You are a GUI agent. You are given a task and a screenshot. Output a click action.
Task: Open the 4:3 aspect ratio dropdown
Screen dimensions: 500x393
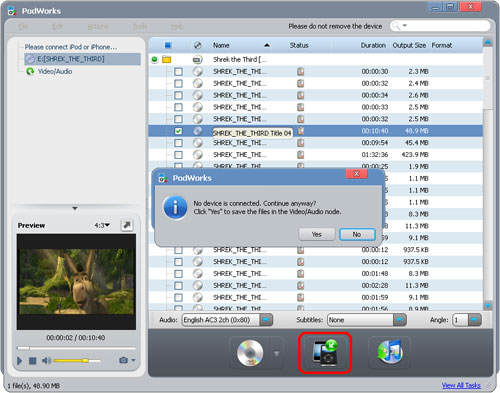click(x=102, y=225)
